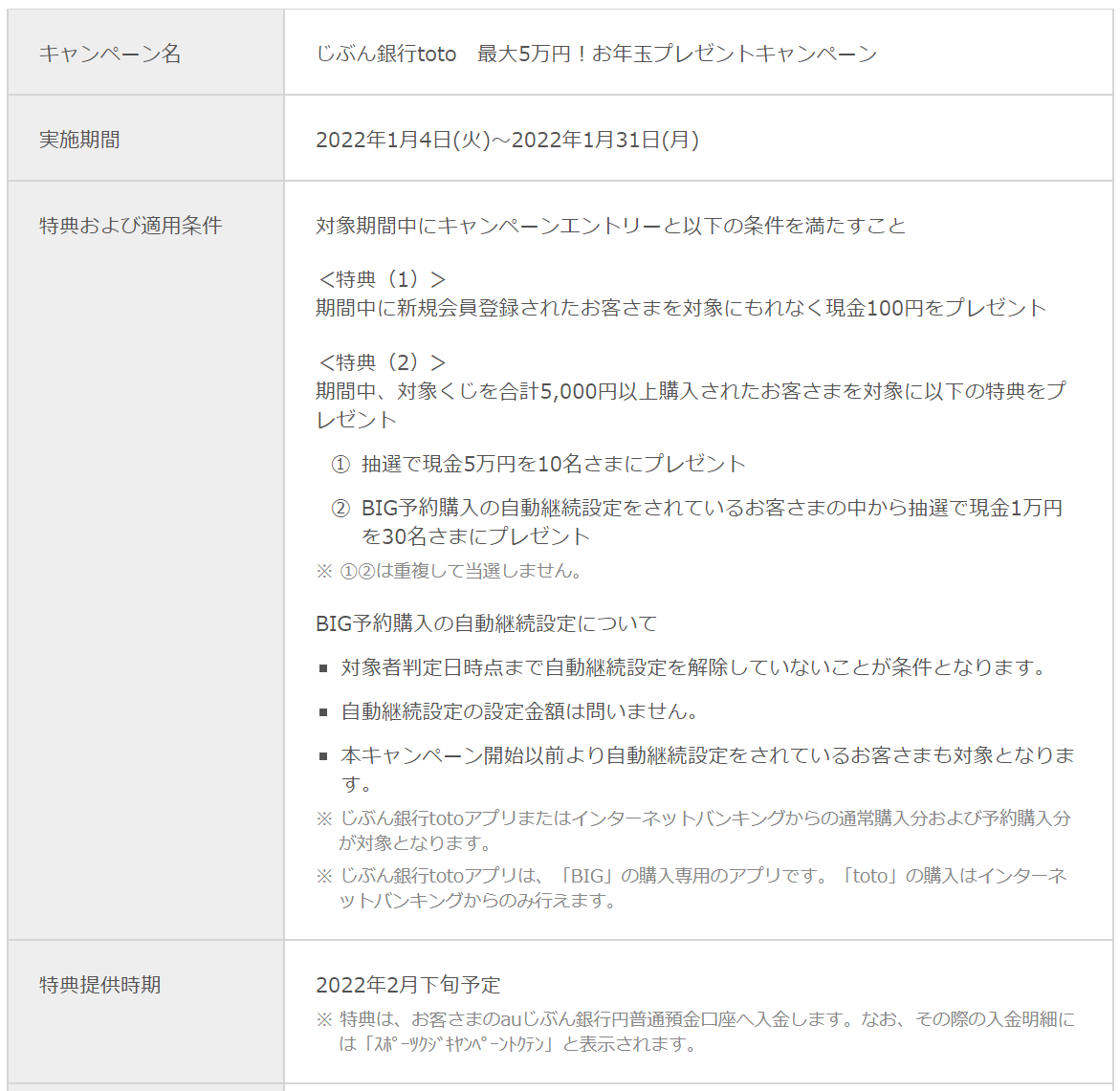Select the date range '2022年1月4日(火)~2022年1月31日(月)'
The width and height of the screenshot is (1120, 1091).
[507, 140]
